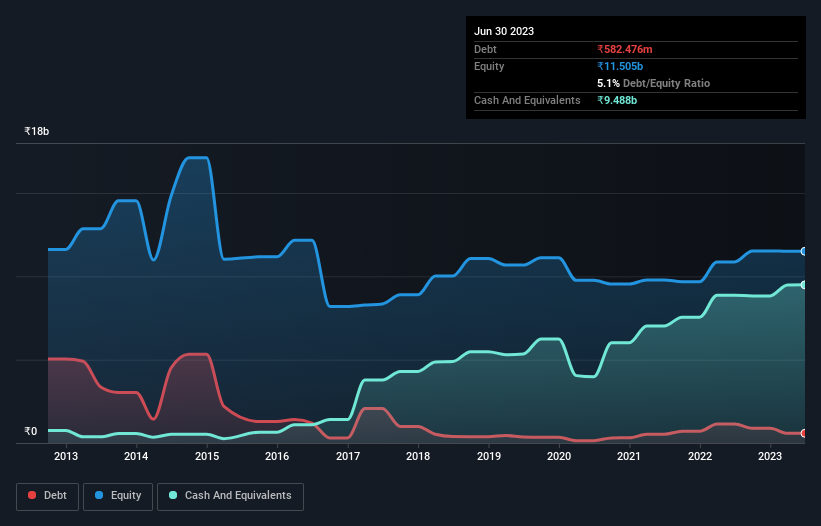
Task: Click the 2013 x-axis label
Action: tap(65, 456)
